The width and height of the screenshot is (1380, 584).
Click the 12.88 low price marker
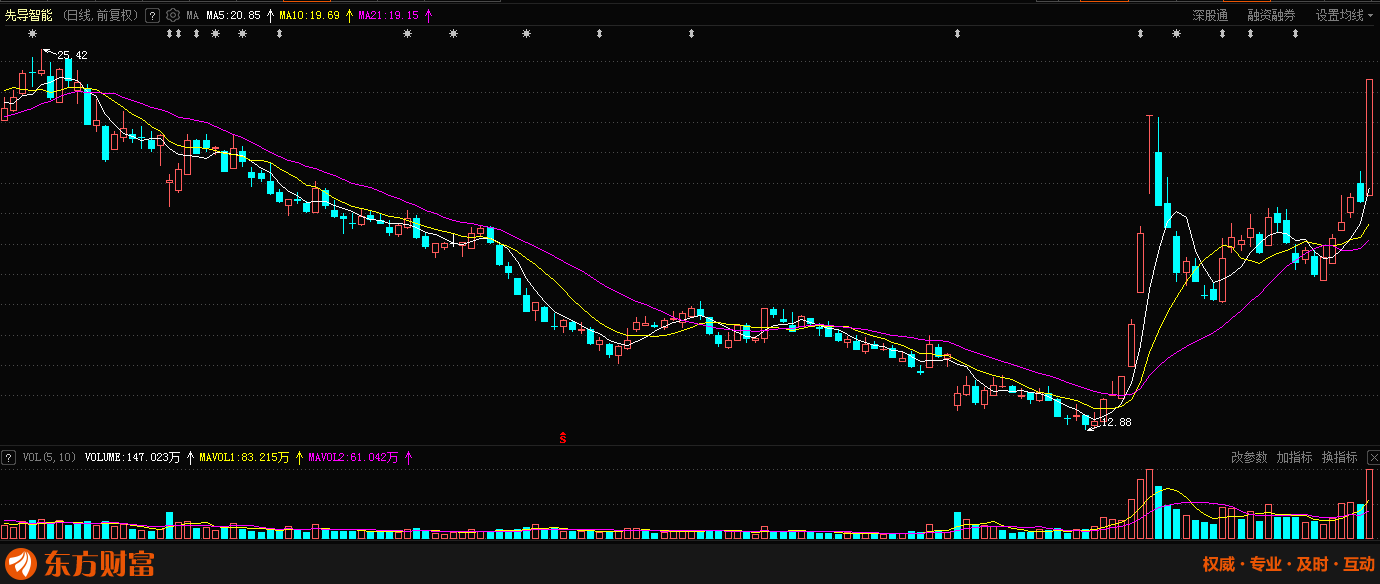point(1116,423)
